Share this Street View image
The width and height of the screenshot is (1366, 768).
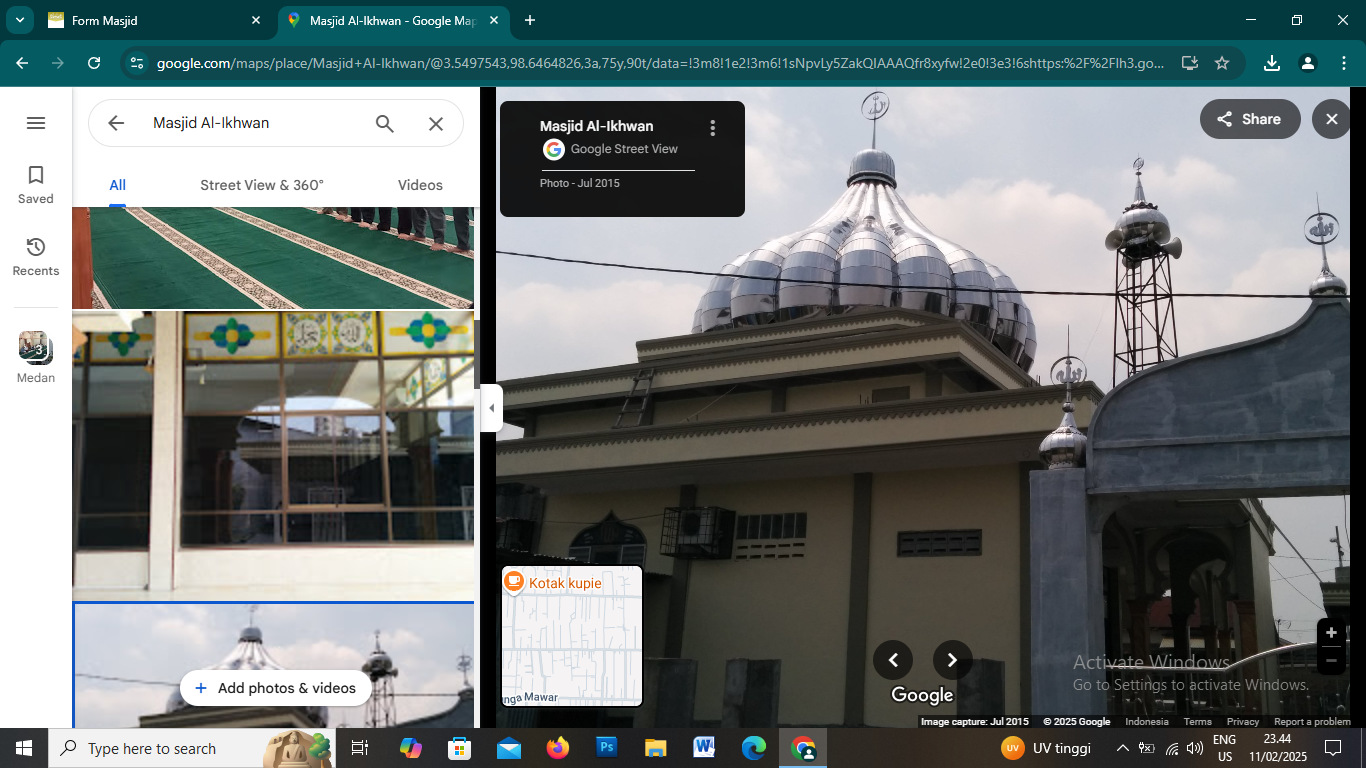coord(1249,119)
